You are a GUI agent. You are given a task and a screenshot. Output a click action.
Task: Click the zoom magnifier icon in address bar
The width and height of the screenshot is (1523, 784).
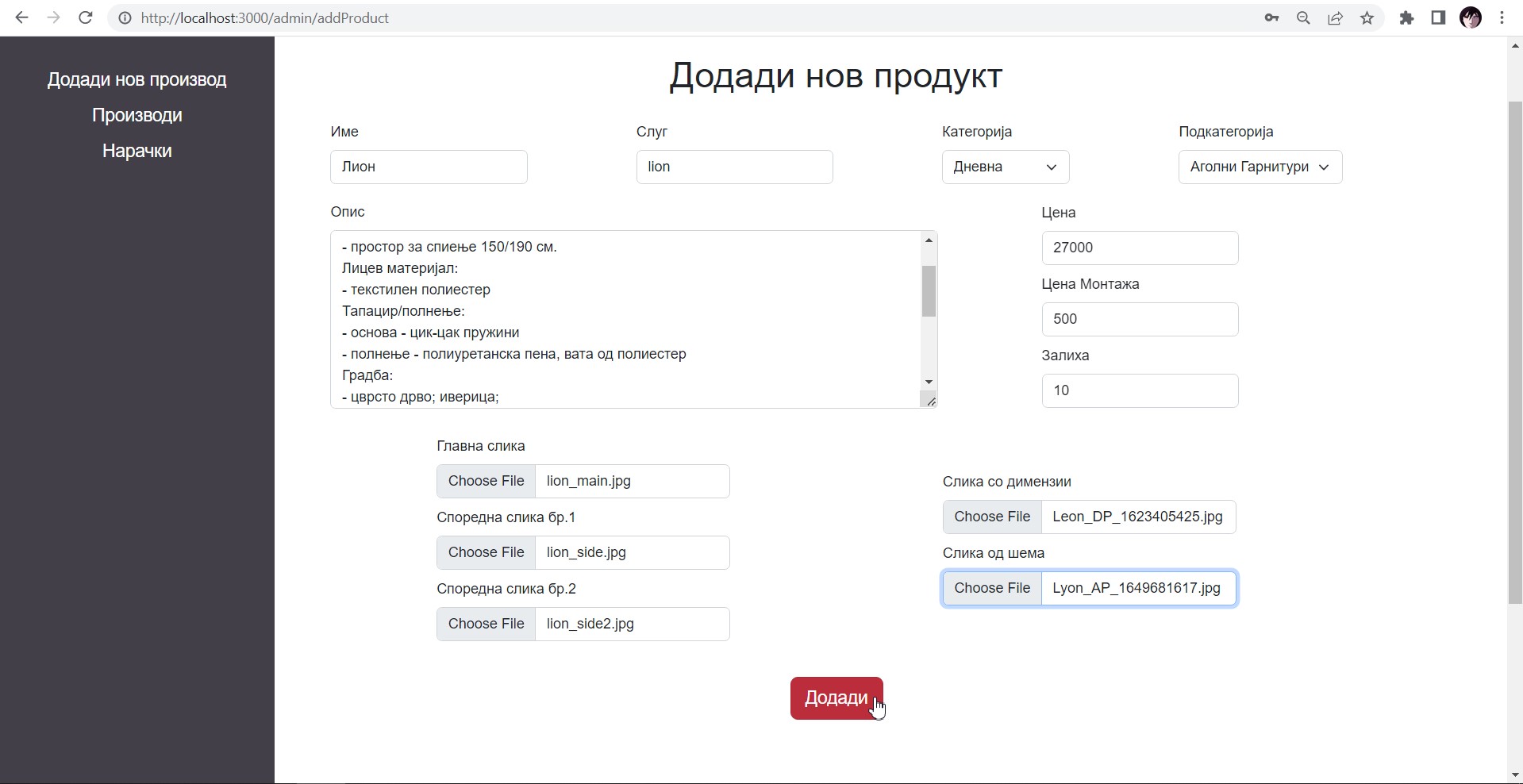point(1303,17)
